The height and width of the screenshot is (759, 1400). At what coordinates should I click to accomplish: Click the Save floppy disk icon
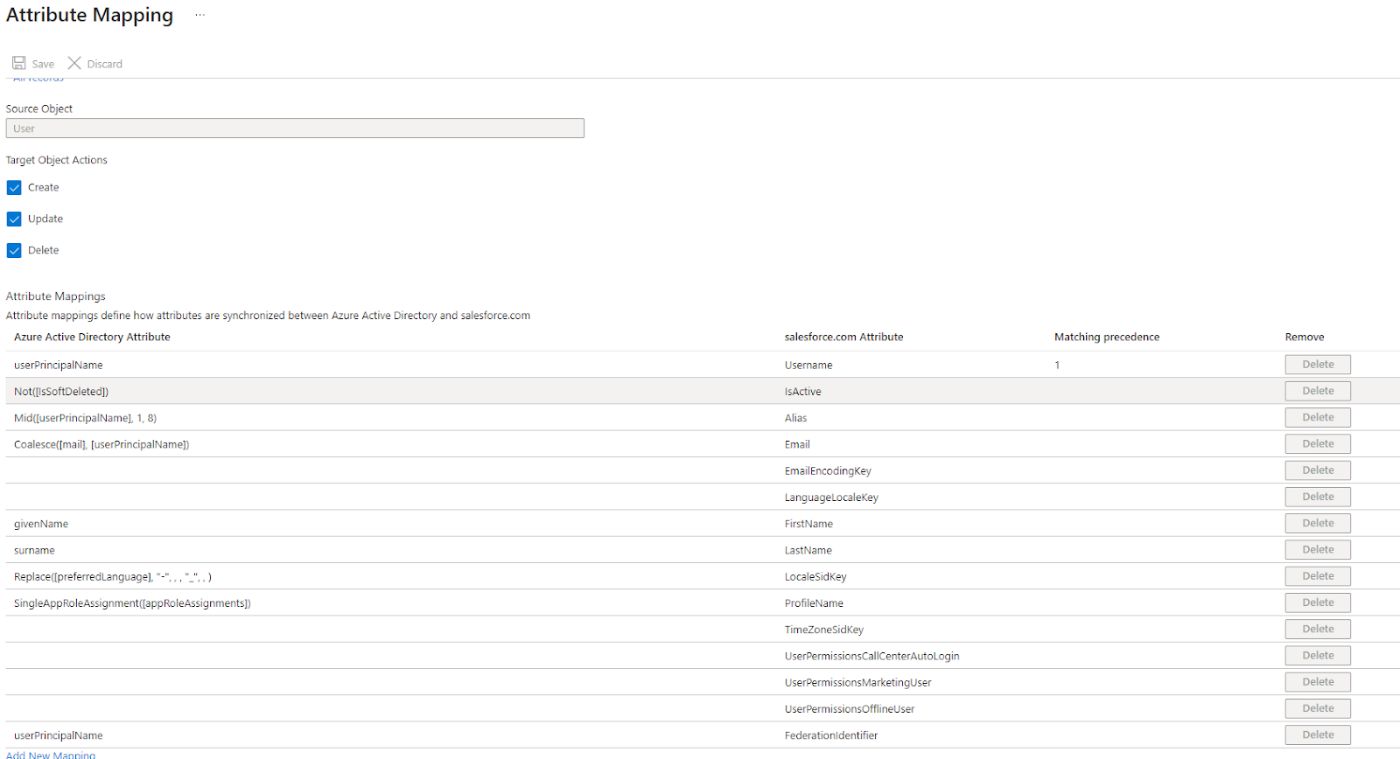pyautogui.click(x=19, y=63)
